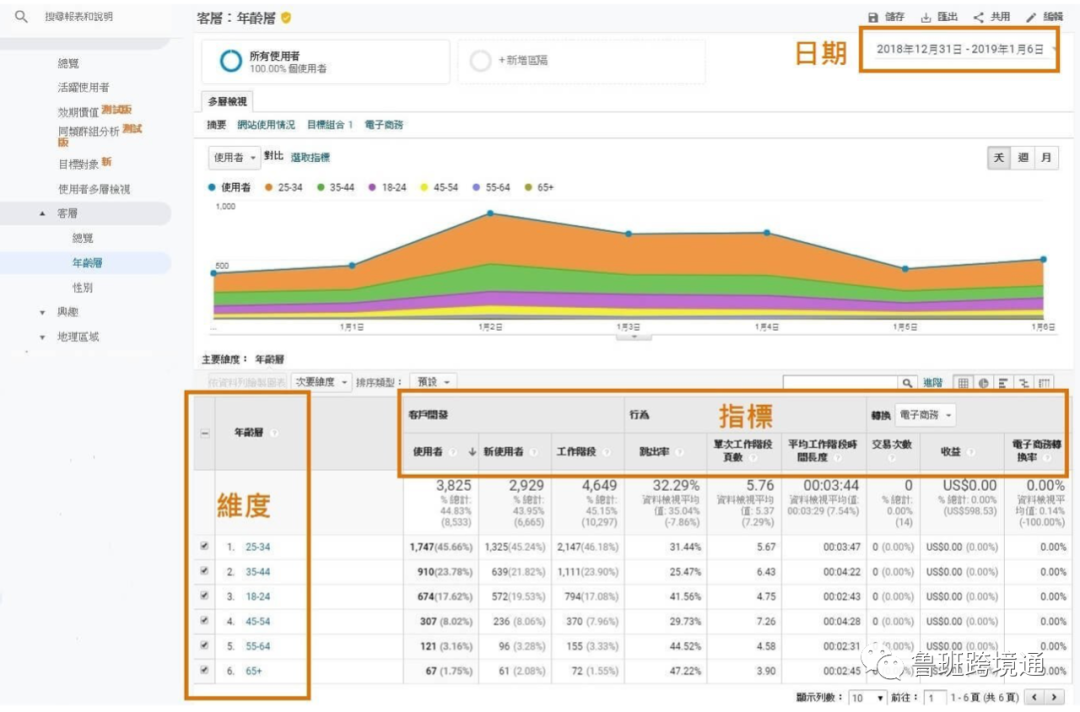This screenshot has width=1080, height=712.
Task: Click the table search input field
Action: [x=840, y=383]
